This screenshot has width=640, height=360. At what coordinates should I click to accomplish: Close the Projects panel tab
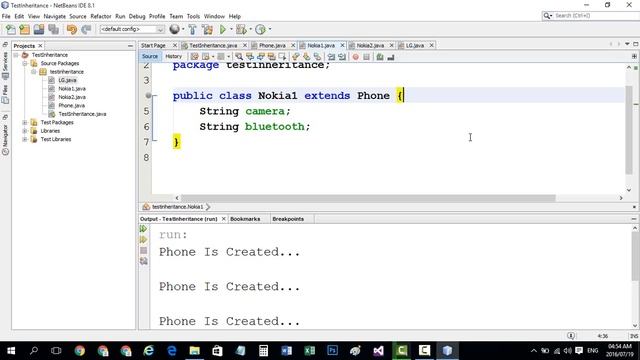[x=40, y=46]
